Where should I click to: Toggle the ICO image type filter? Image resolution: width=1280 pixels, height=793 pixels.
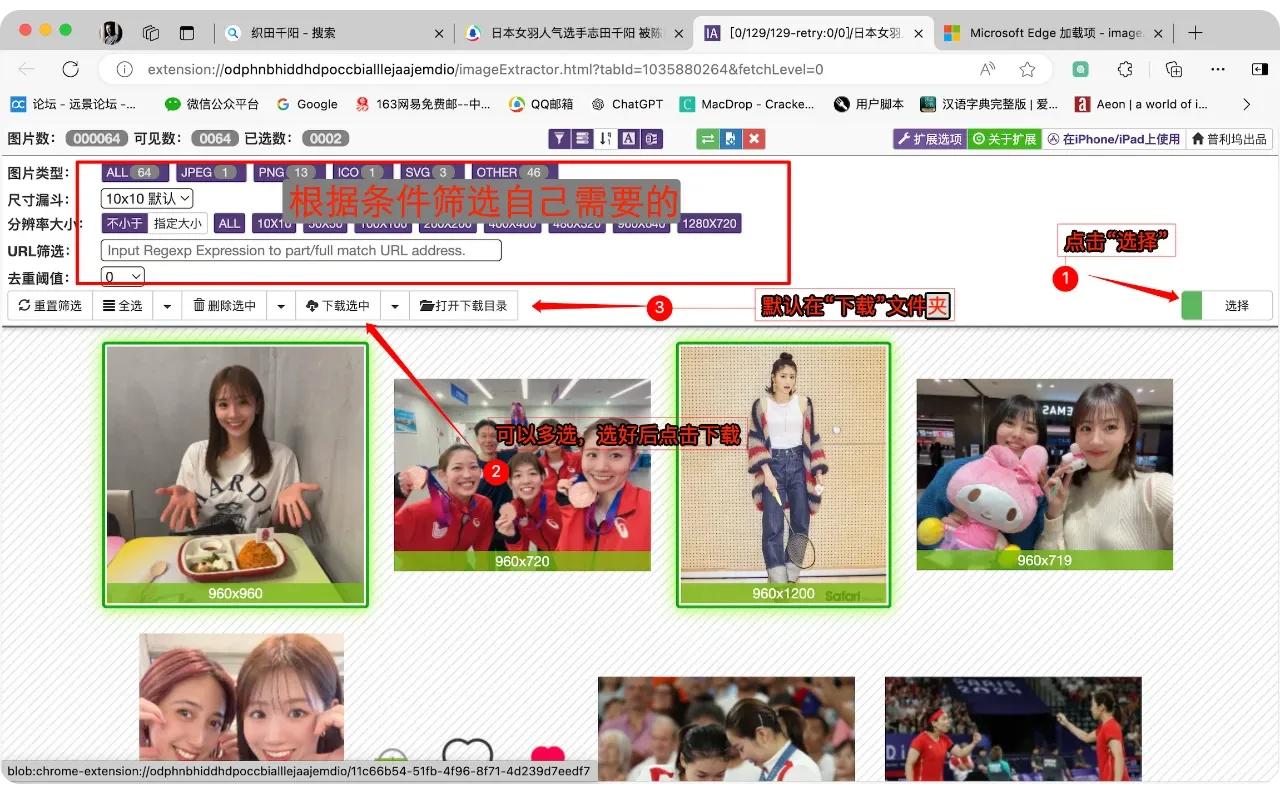[360, 172]
